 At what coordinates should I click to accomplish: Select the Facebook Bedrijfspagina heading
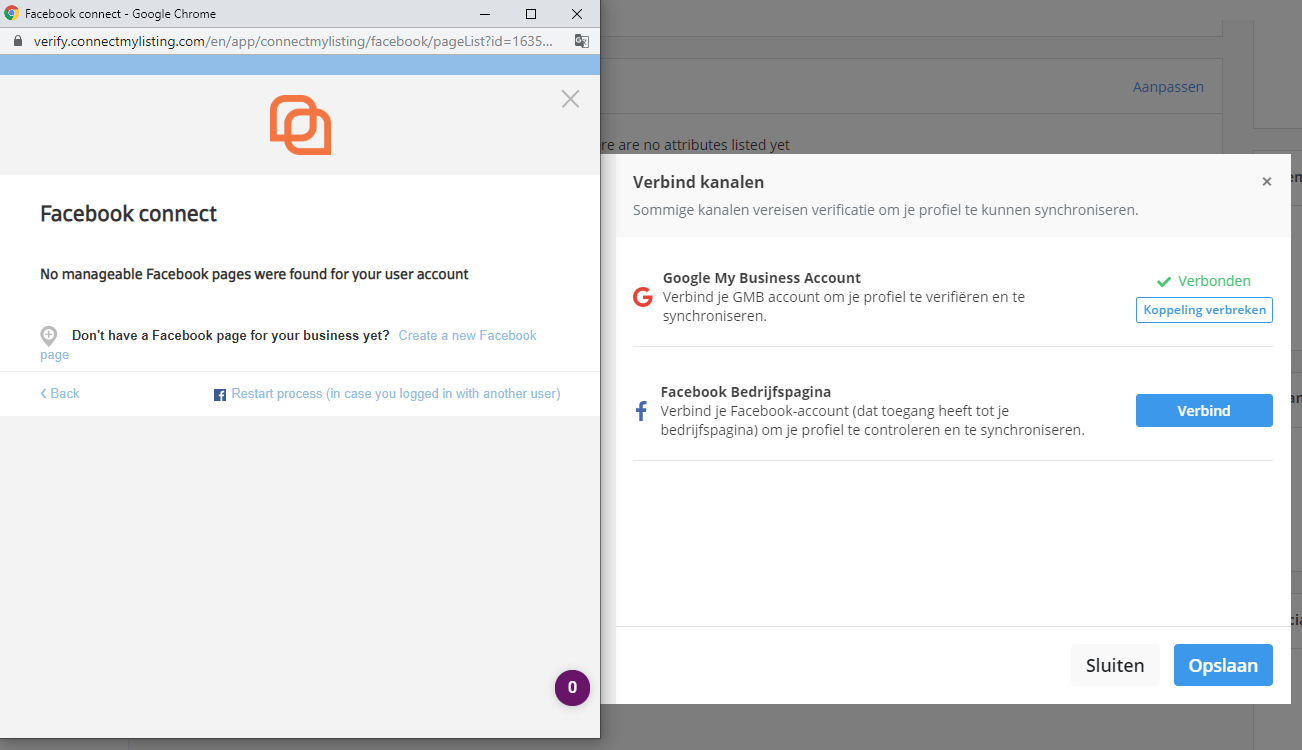pyautogui.click(x=746, y=392)
